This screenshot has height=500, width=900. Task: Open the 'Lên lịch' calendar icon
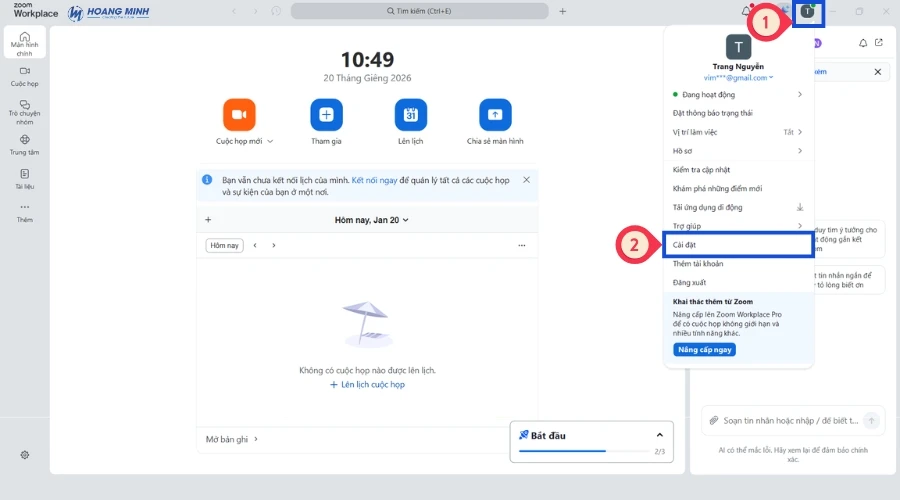[x=411, y=115]
